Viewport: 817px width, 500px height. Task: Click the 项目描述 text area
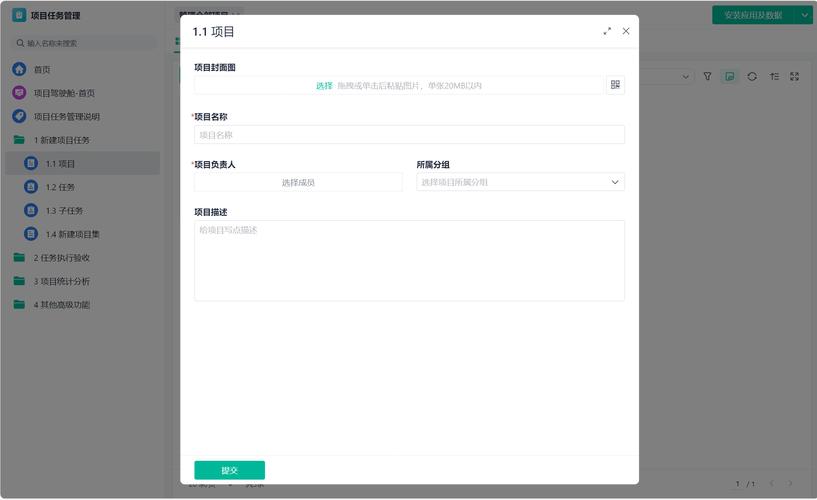point(409,260)
